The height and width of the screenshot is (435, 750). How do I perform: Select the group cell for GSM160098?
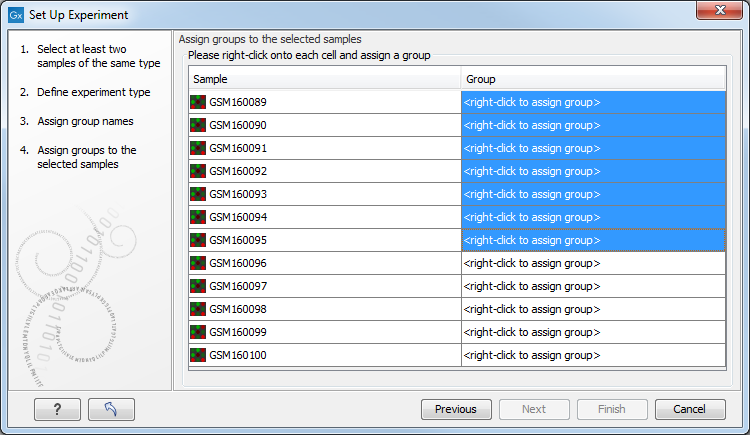(593, 309)
